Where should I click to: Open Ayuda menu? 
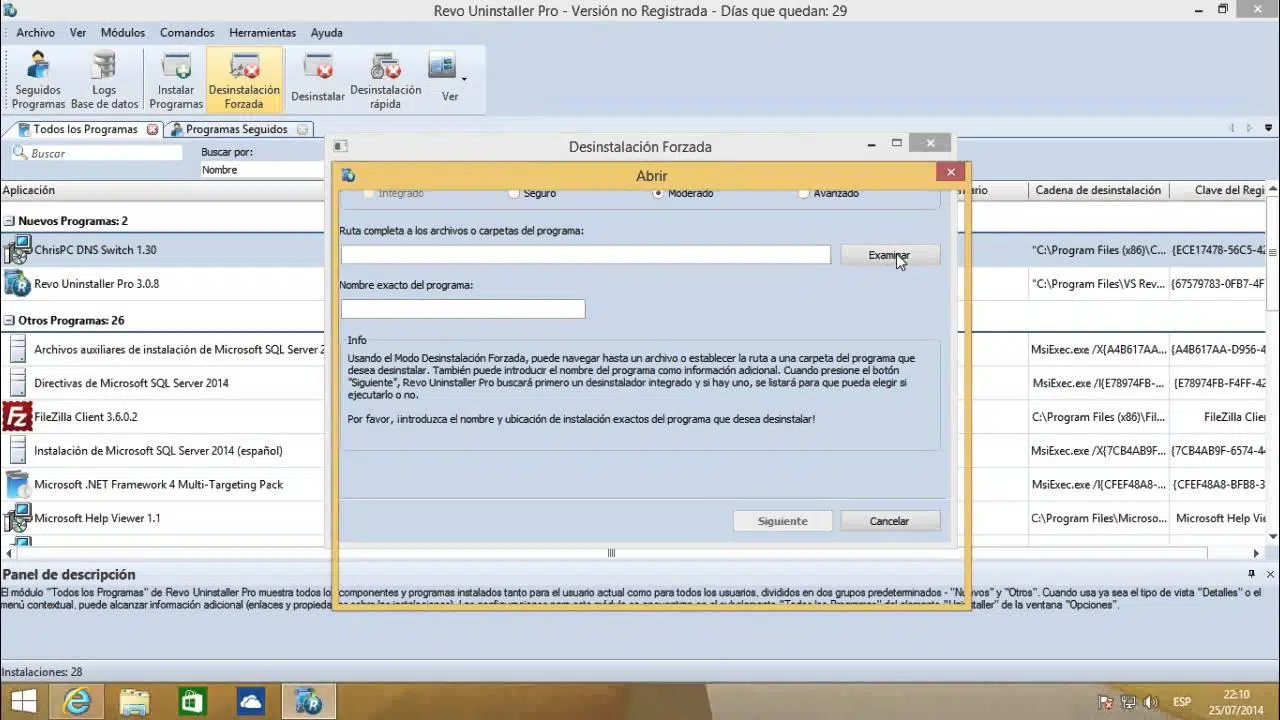[x=326, y=33]
